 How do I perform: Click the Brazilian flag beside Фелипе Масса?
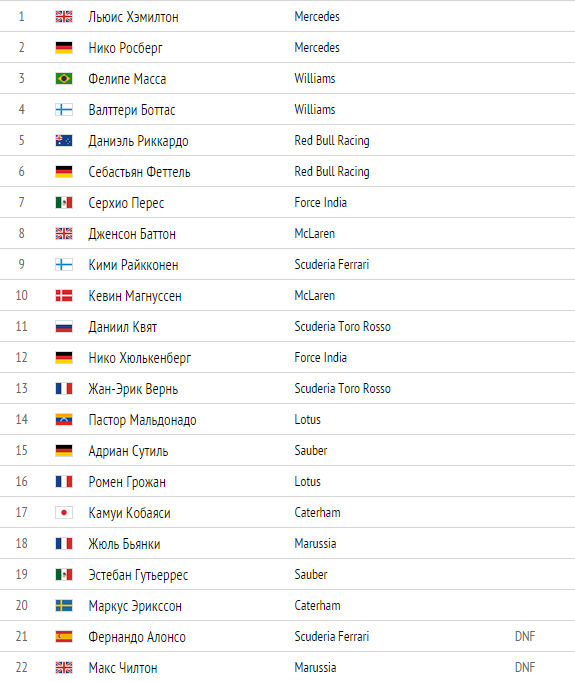point(64,79)
